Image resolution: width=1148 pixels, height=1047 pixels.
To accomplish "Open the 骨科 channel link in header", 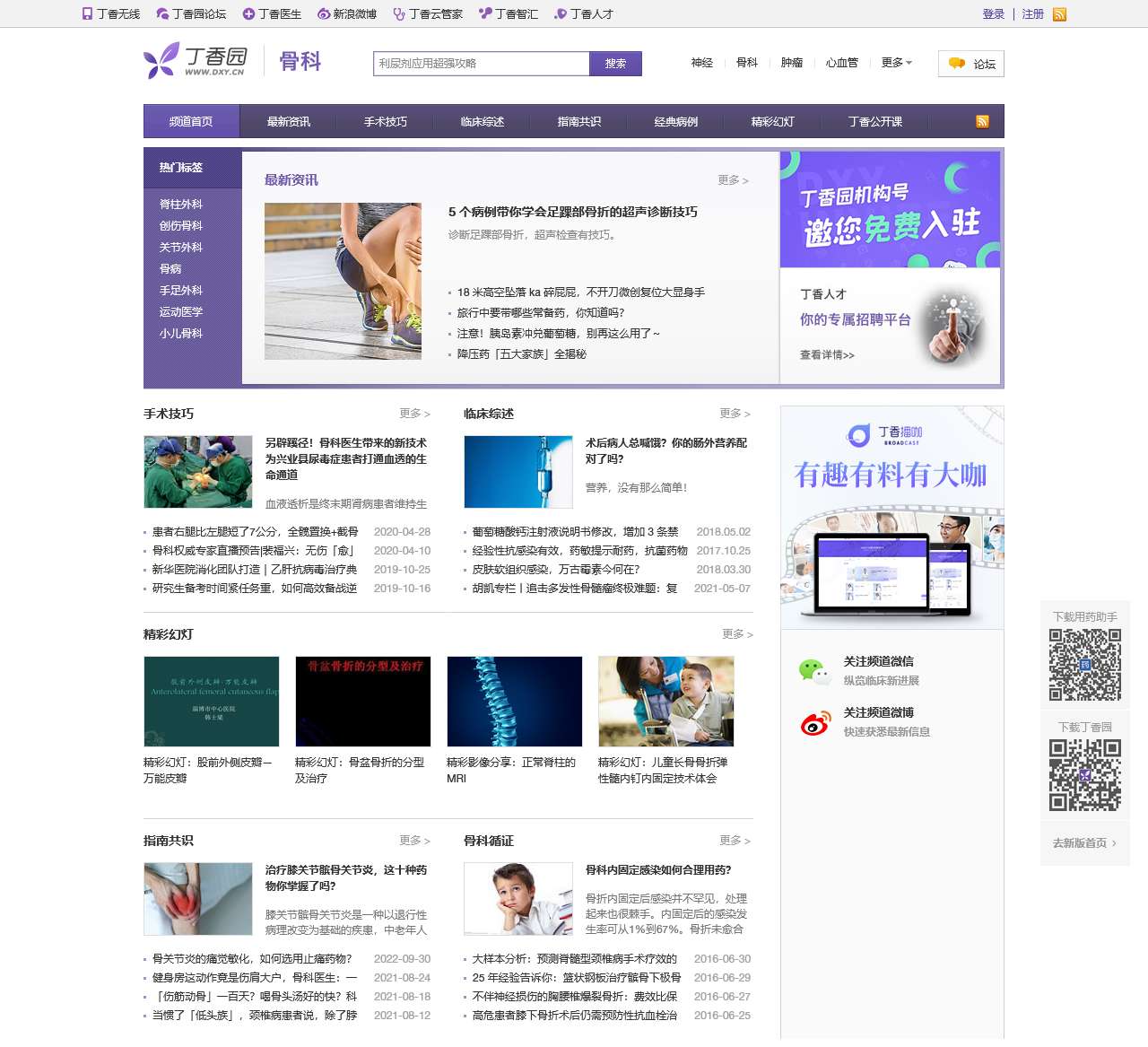I will coord(747,63).
